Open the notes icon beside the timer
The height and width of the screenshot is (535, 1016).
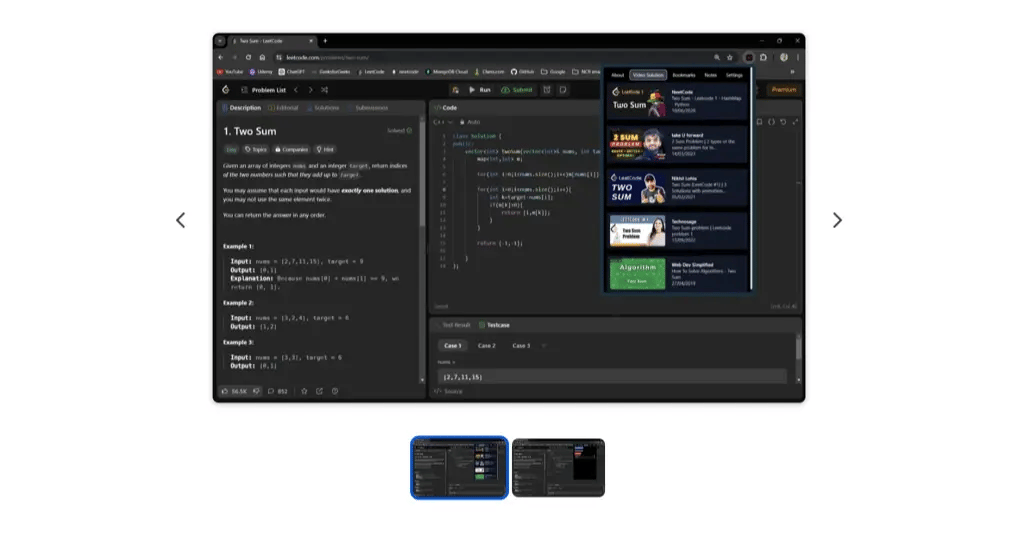click(562, 90)
